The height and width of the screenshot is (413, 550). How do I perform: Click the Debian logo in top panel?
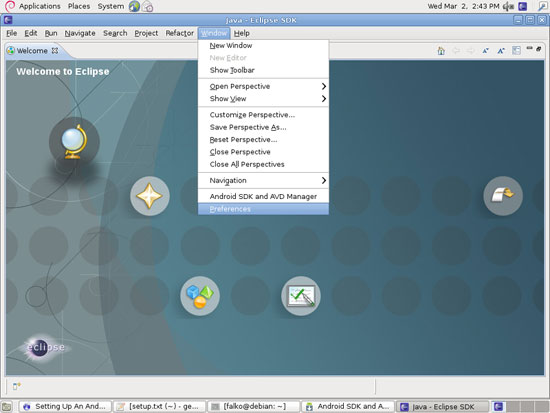(x=9, y=6)
